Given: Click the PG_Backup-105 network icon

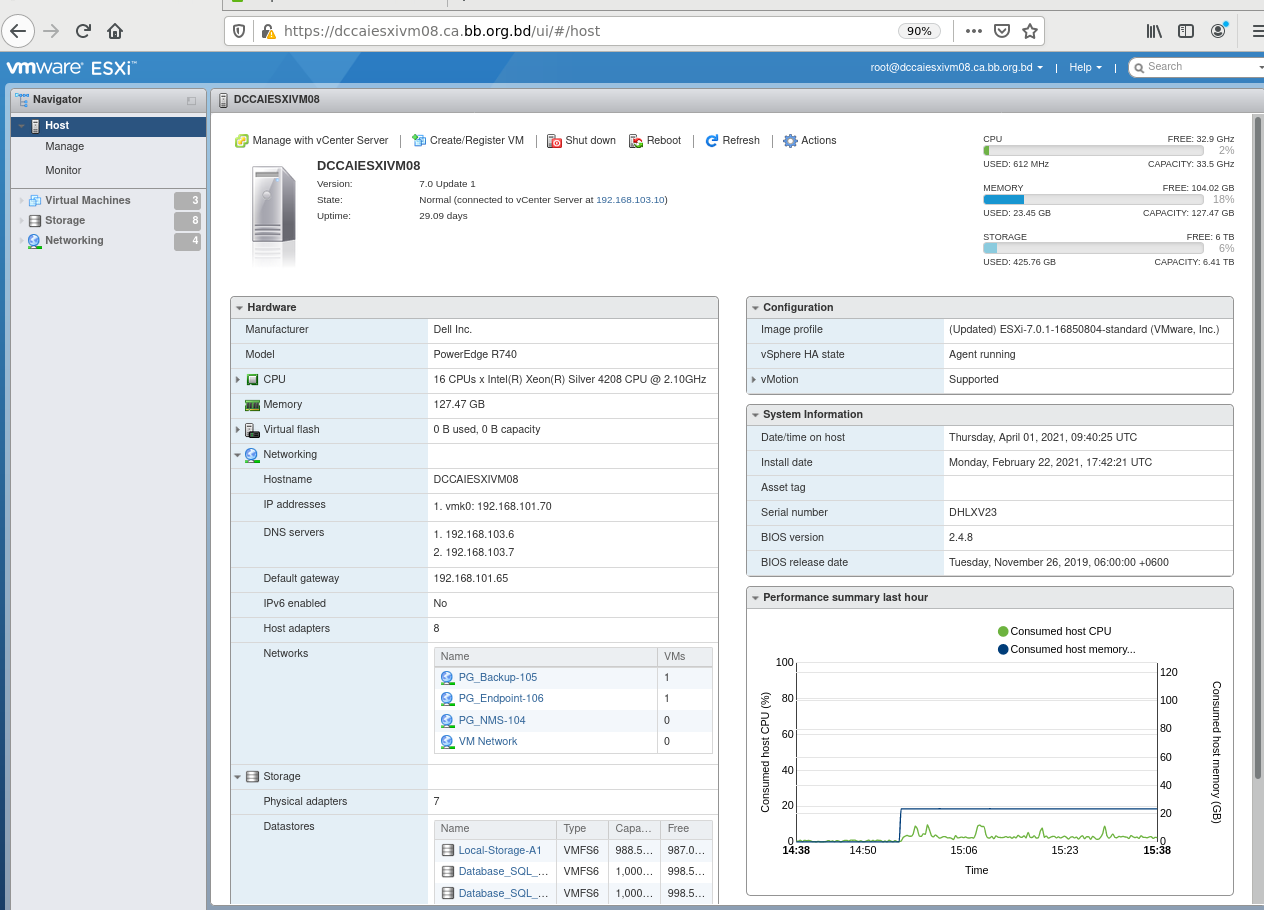Looking at the screenshot, I should pyautogui.click(x=447, y=678).
